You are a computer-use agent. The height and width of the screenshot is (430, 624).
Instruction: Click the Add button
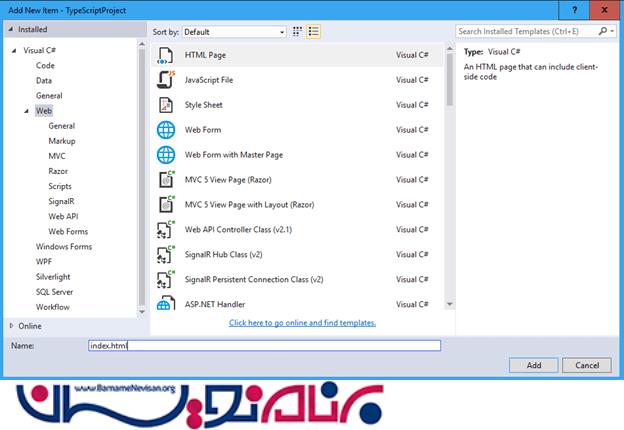534,366
